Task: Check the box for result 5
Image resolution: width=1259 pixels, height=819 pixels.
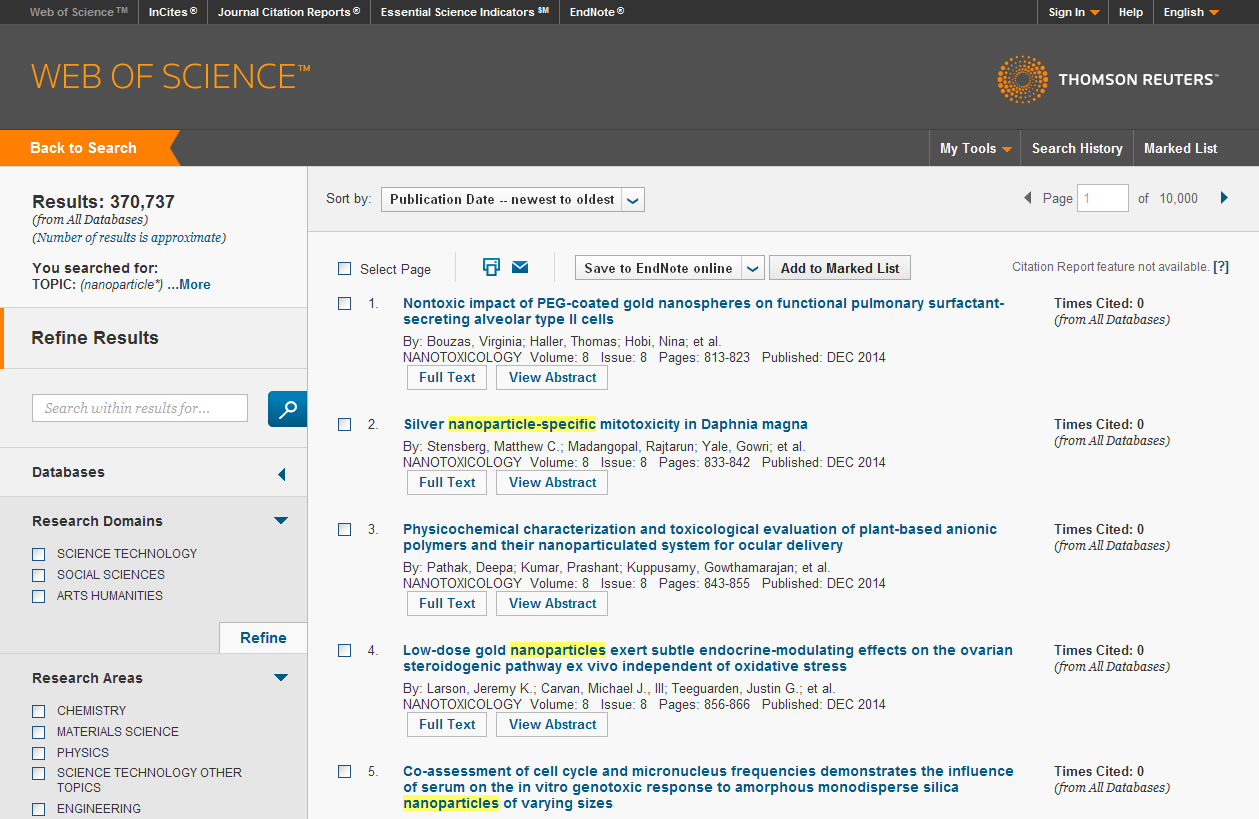Action: coord(344,771)
